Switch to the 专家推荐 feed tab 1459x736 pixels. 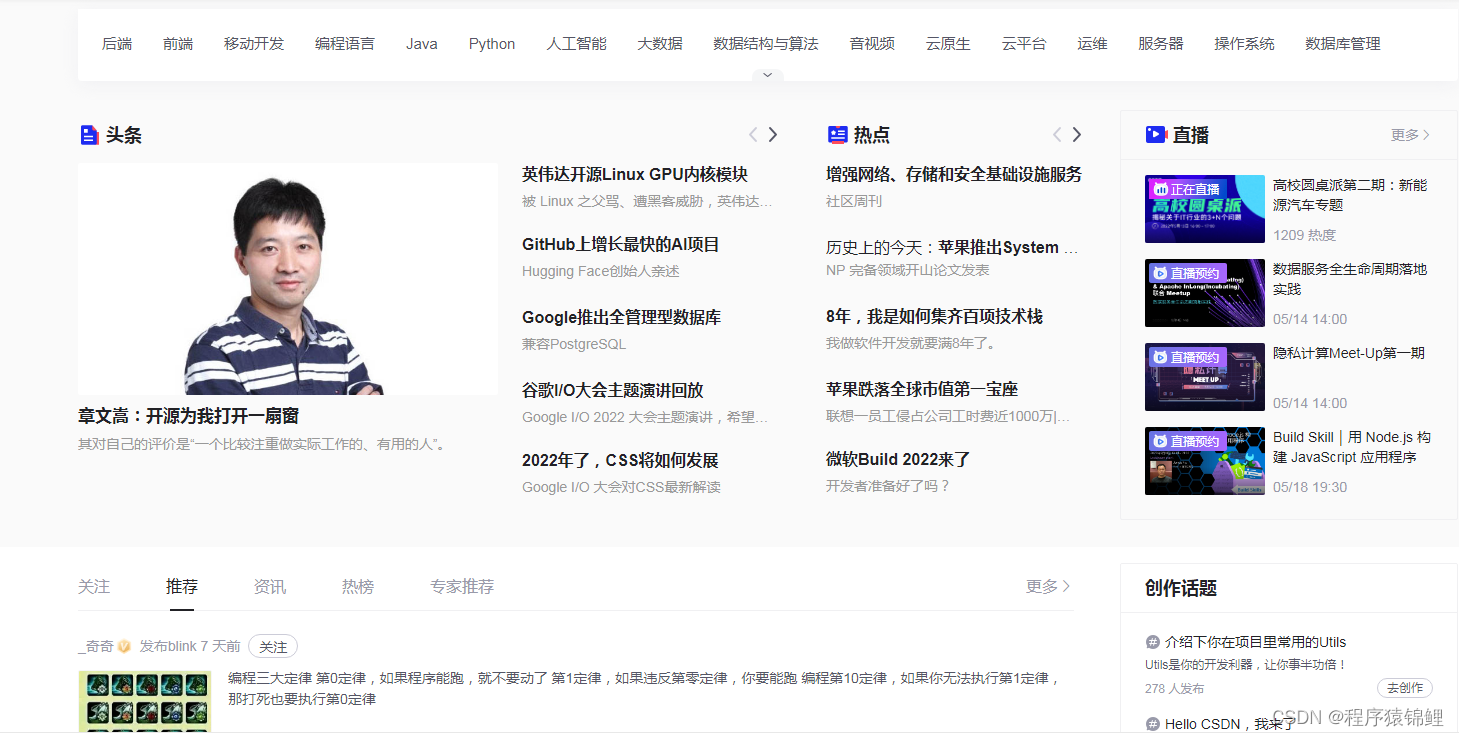(x=462, y=586)
